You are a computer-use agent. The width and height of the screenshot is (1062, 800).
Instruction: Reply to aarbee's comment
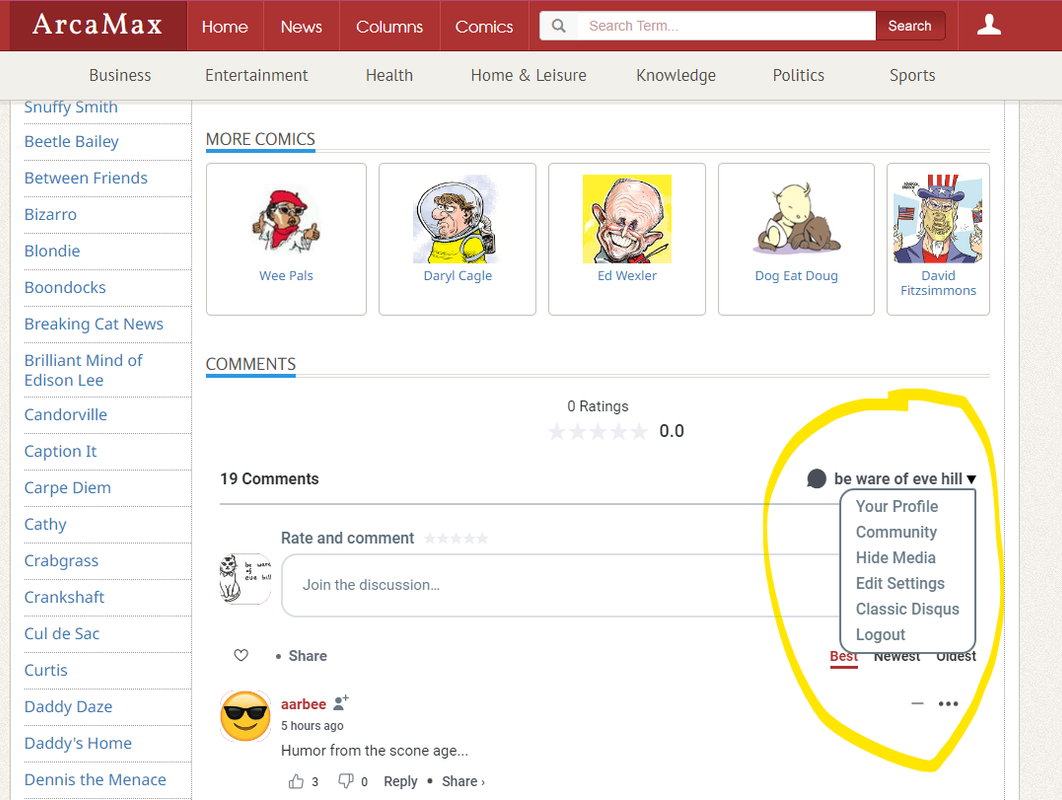click(400, 781)
